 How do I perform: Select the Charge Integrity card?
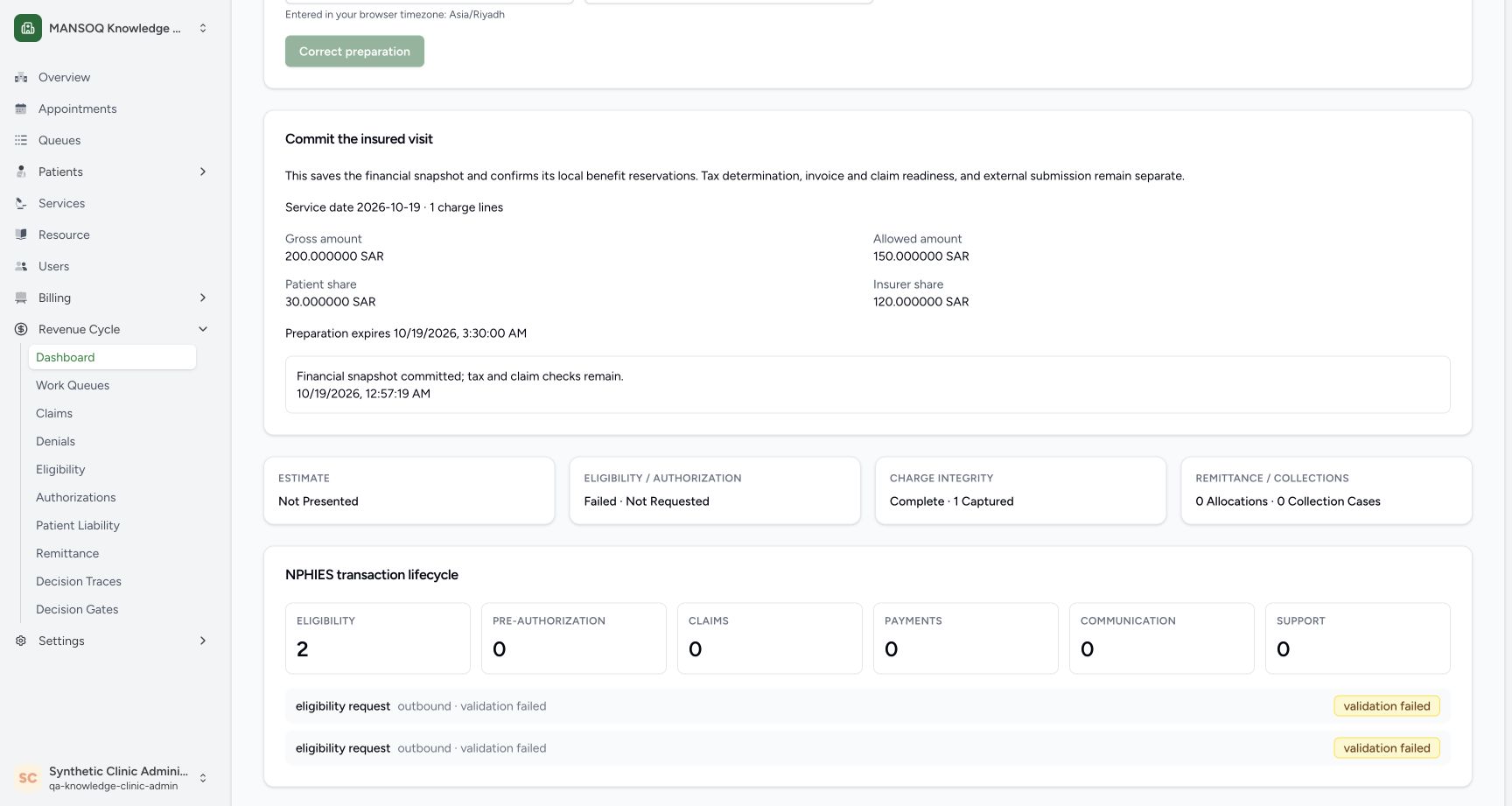click(x=1020, y=490)
